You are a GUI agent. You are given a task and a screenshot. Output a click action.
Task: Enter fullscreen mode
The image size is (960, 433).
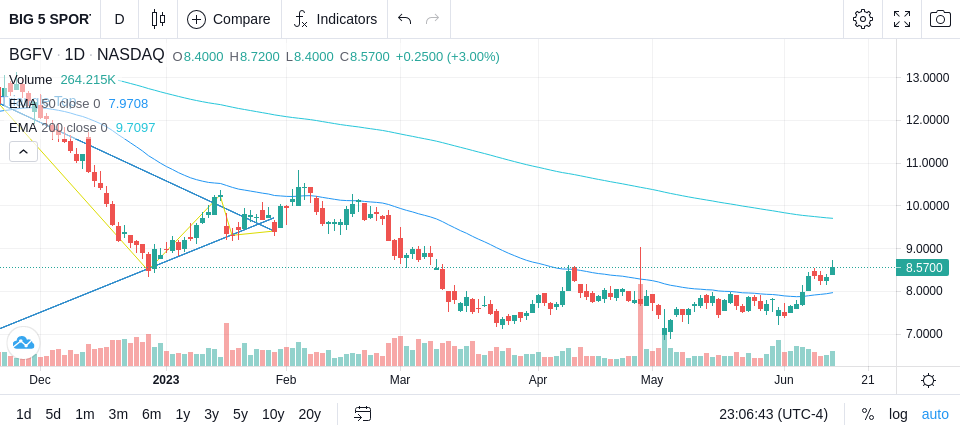pyautogui.click(x=902, y=19)
